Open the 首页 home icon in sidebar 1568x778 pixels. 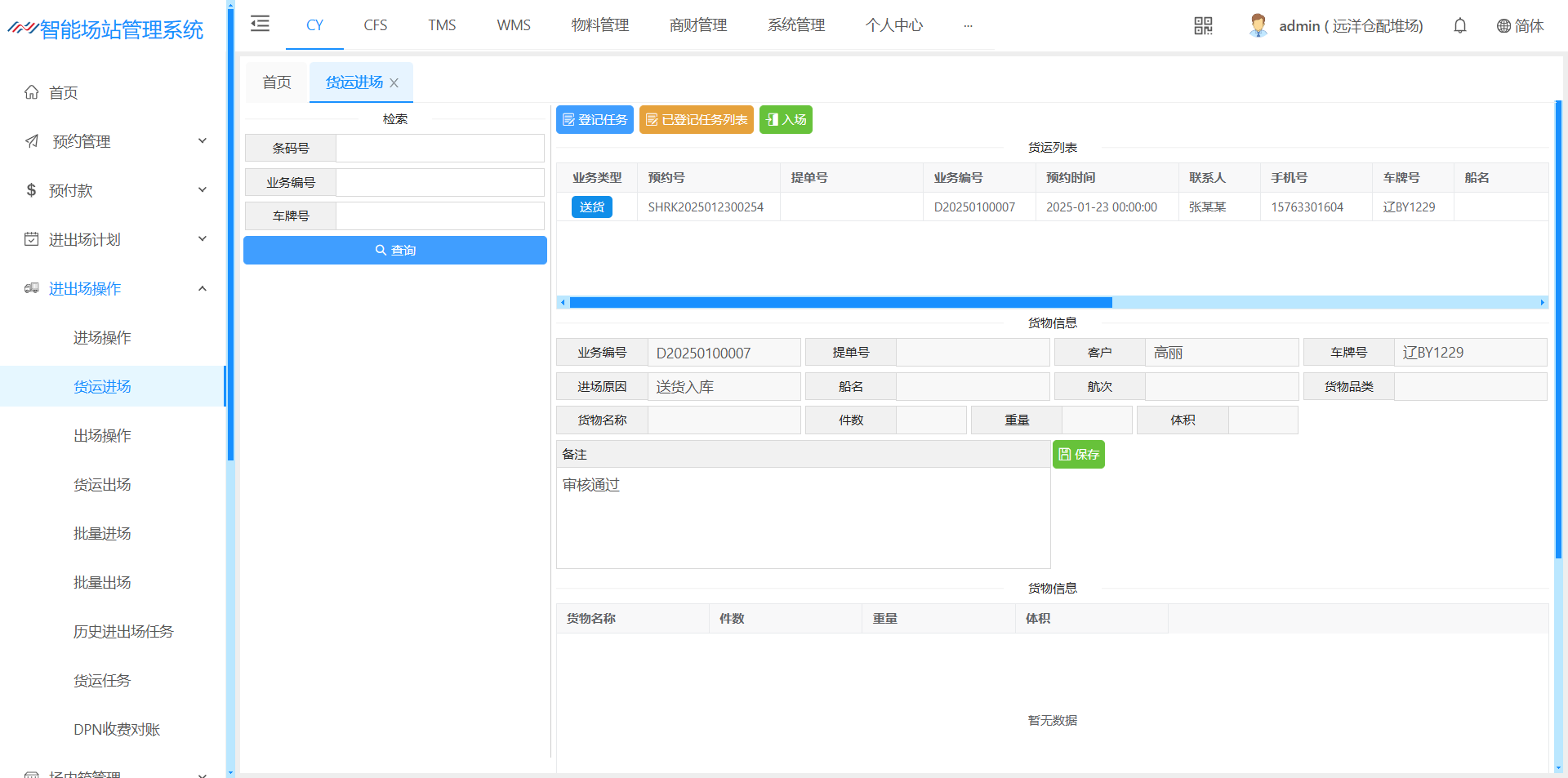pyautogui.click(x=32, y=92)
